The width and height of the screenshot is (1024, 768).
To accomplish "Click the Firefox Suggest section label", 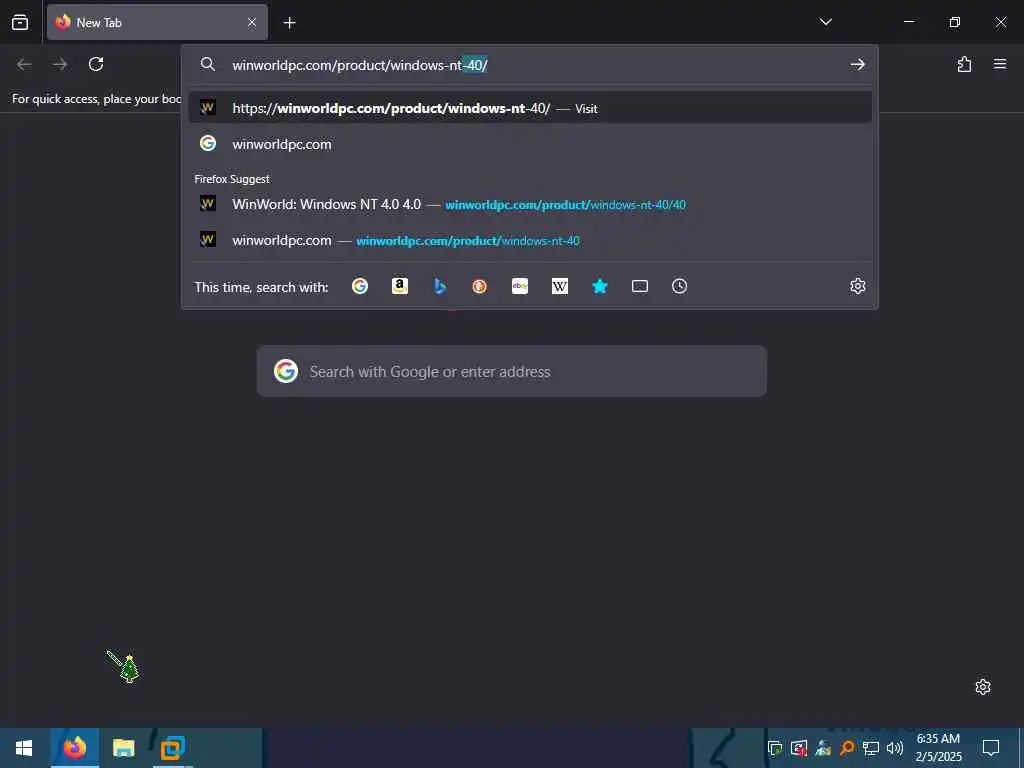I will [x=232, y=179].
